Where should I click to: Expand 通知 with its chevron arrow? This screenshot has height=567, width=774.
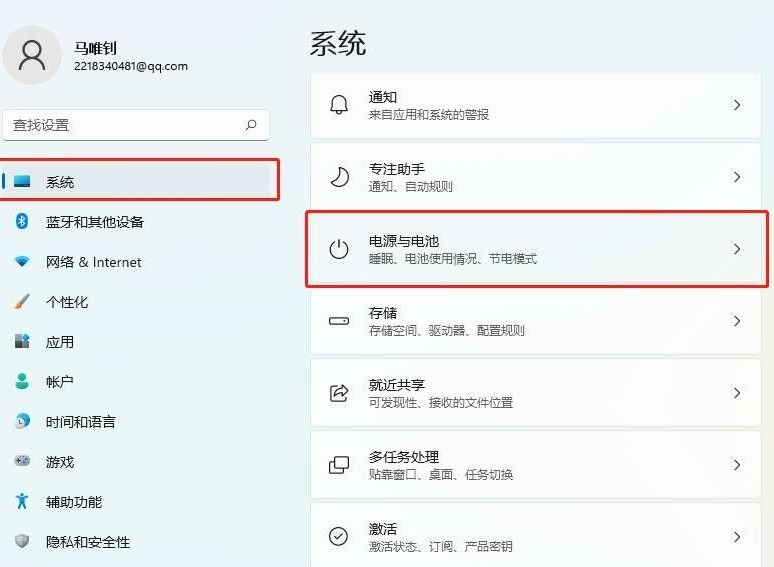(737, 105)
